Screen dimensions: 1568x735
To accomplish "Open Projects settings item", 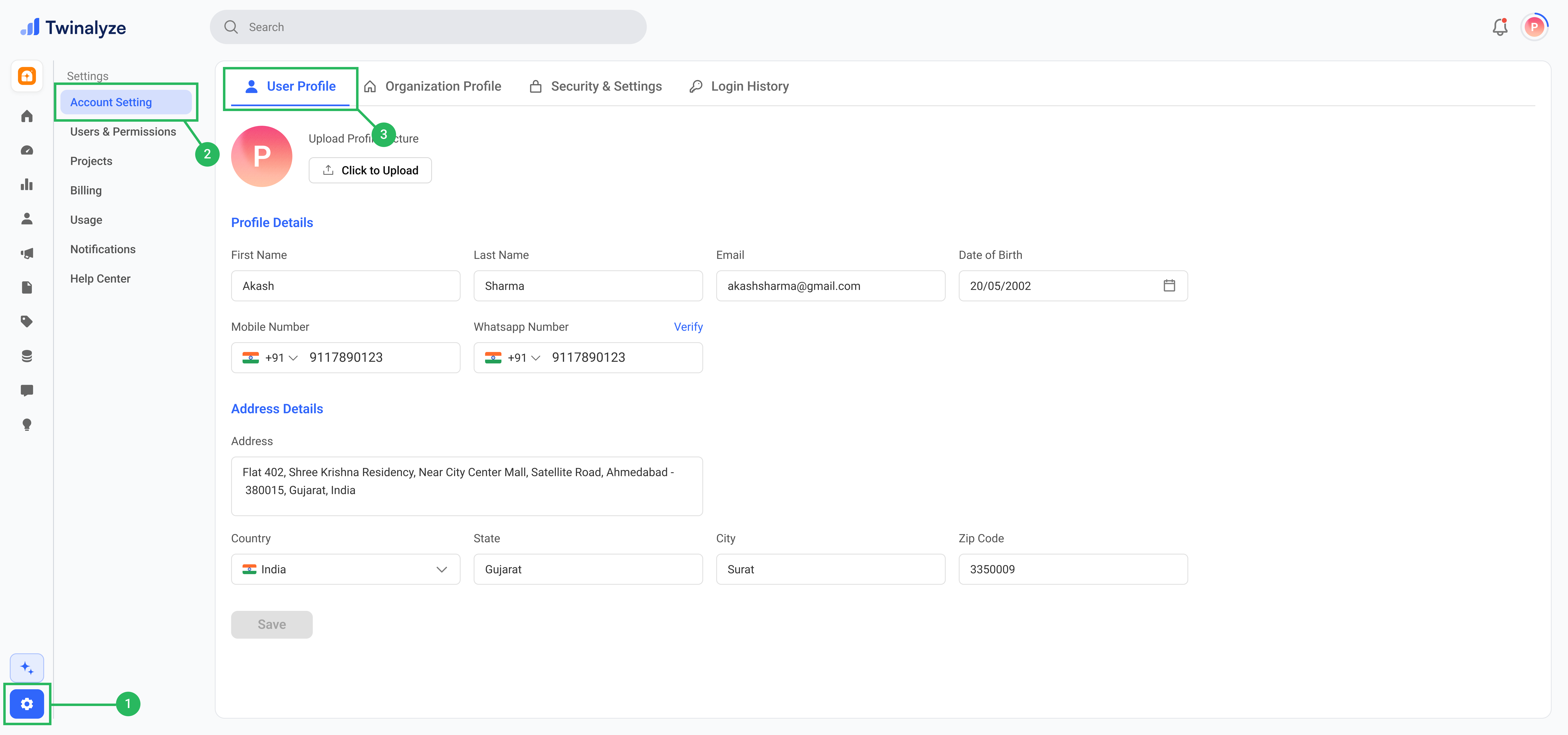I will [x=91, y=161].
